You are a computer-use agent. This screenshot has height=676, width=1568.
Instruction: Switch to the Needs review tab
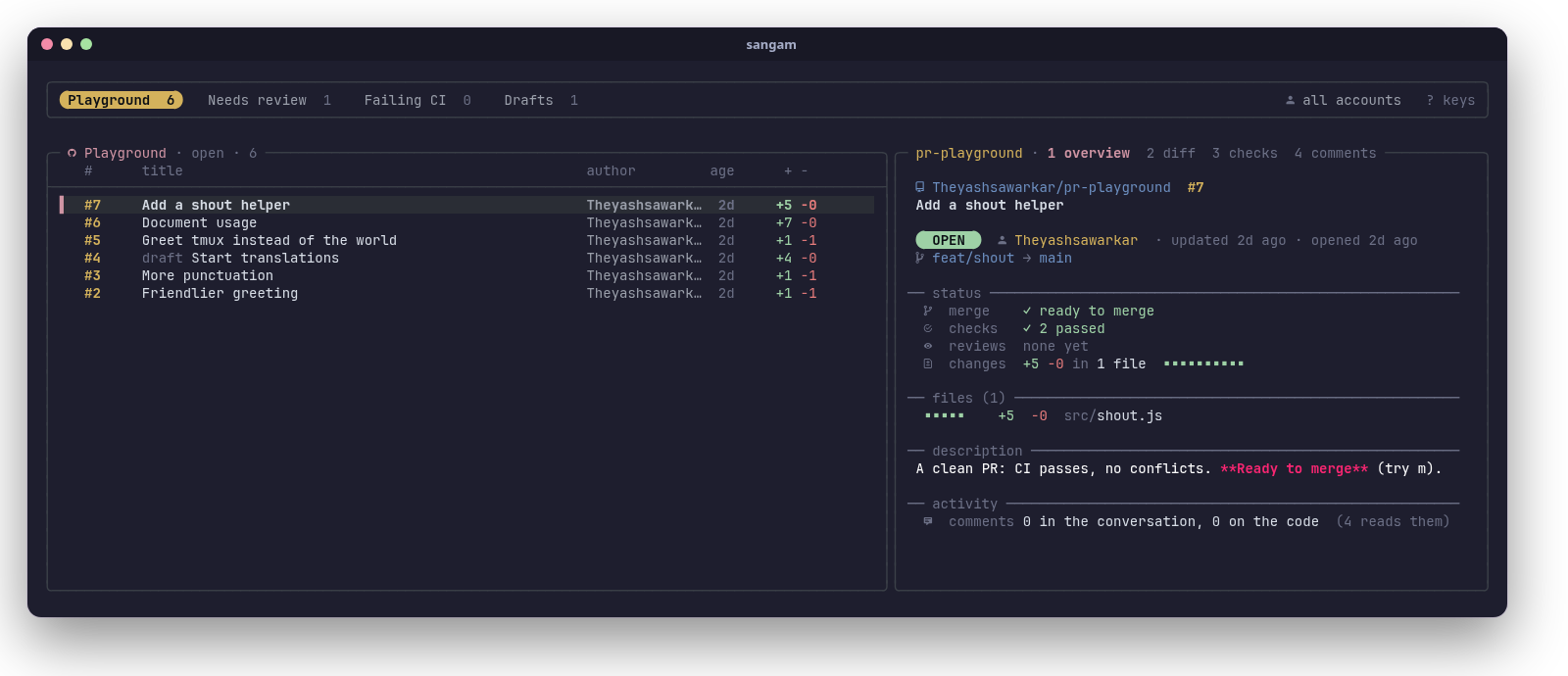[x=269, y=100]
